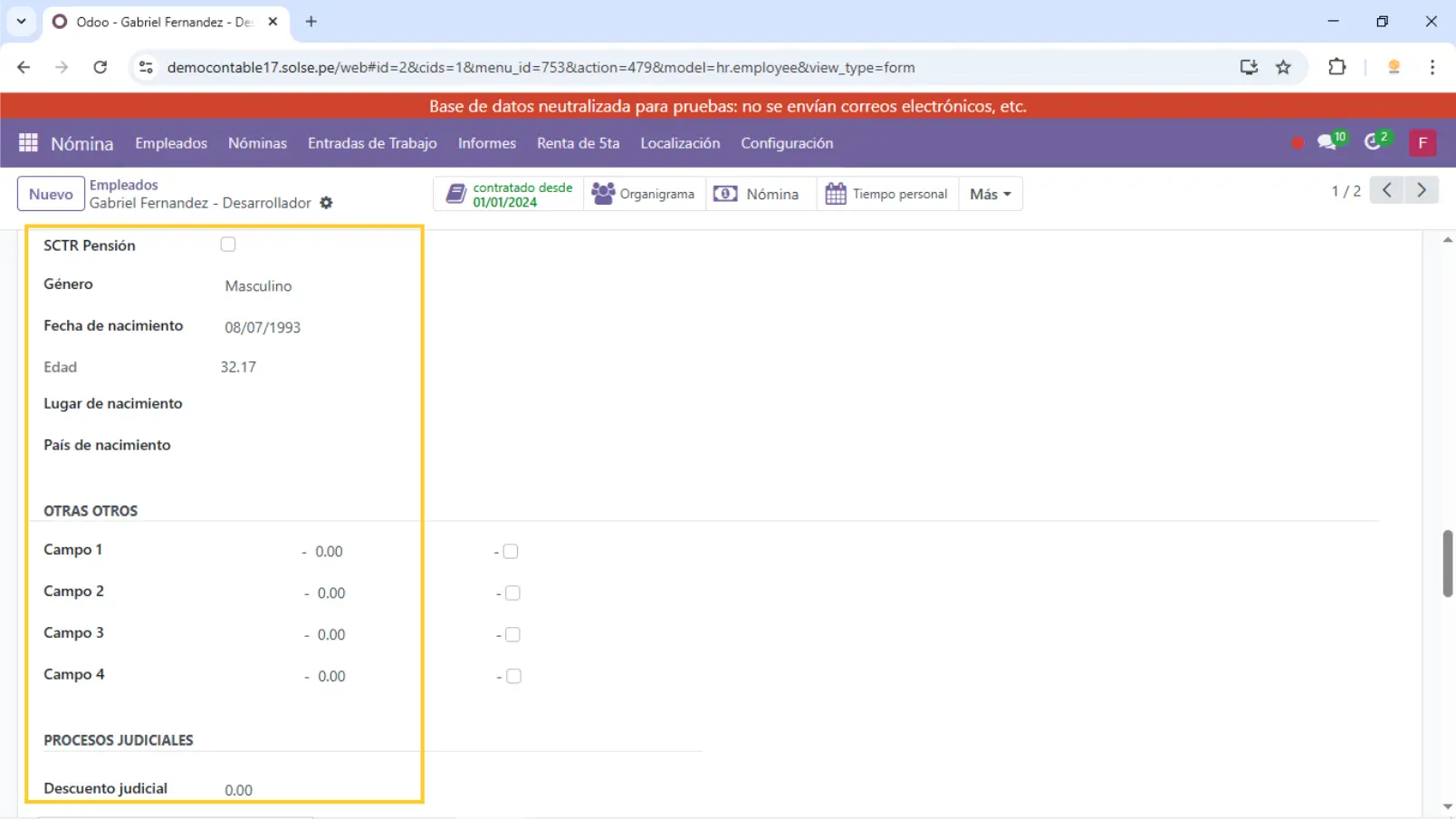The width and height of the screenshot is (1456, 819).
Task: Bookmark this page with star icon
Action: (1283, 67)
